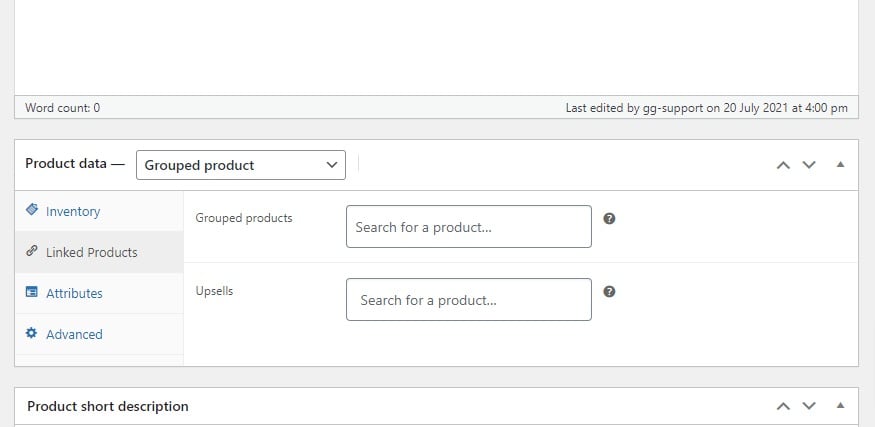The height and width of the screenshot is (427, 875).
Task: Click the 'Grouped products' label
Action: click(x=244, y=218)
